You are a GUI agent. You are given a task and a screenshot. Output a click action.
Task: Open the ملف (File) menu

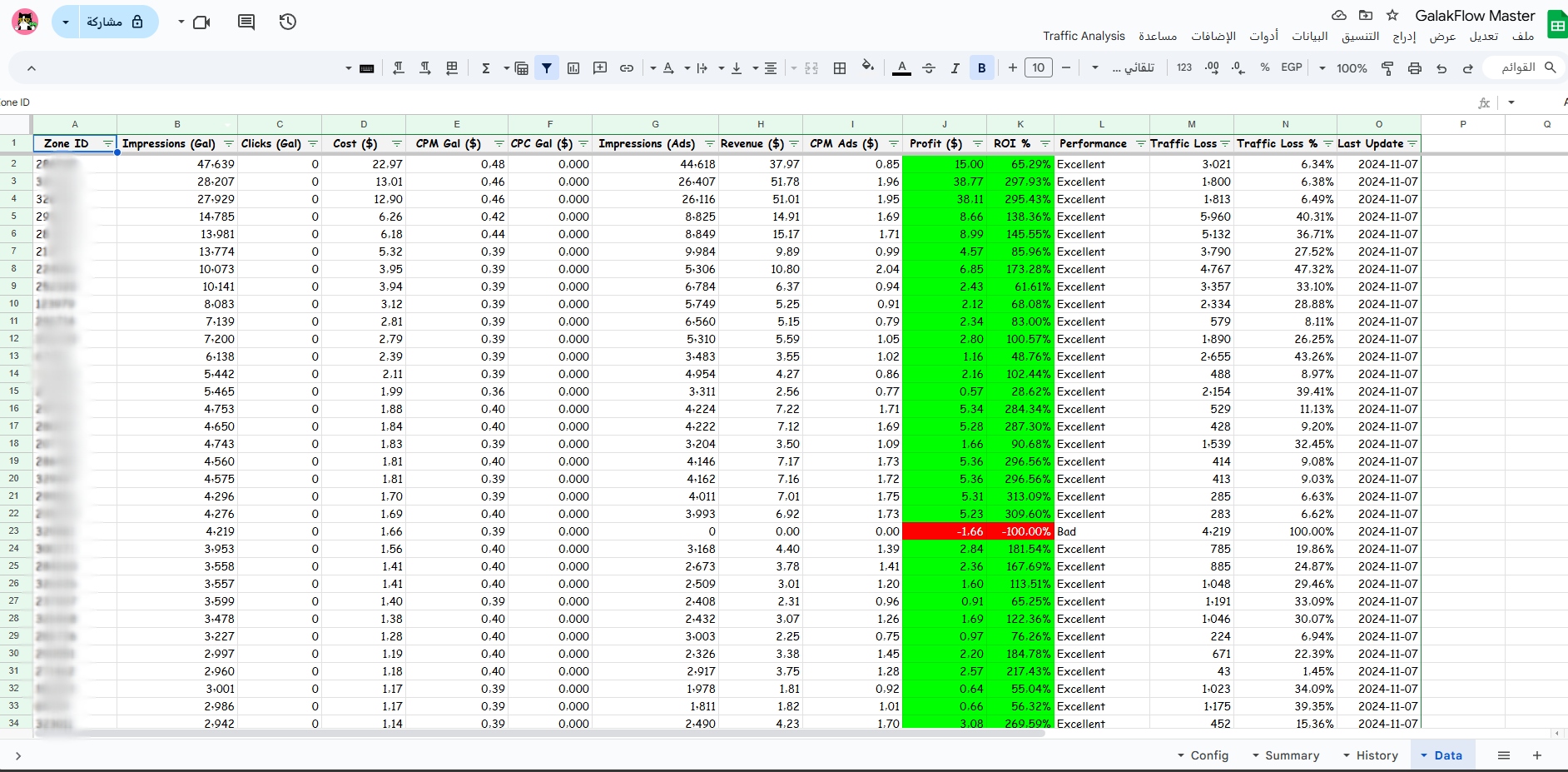click(1523, 36)
